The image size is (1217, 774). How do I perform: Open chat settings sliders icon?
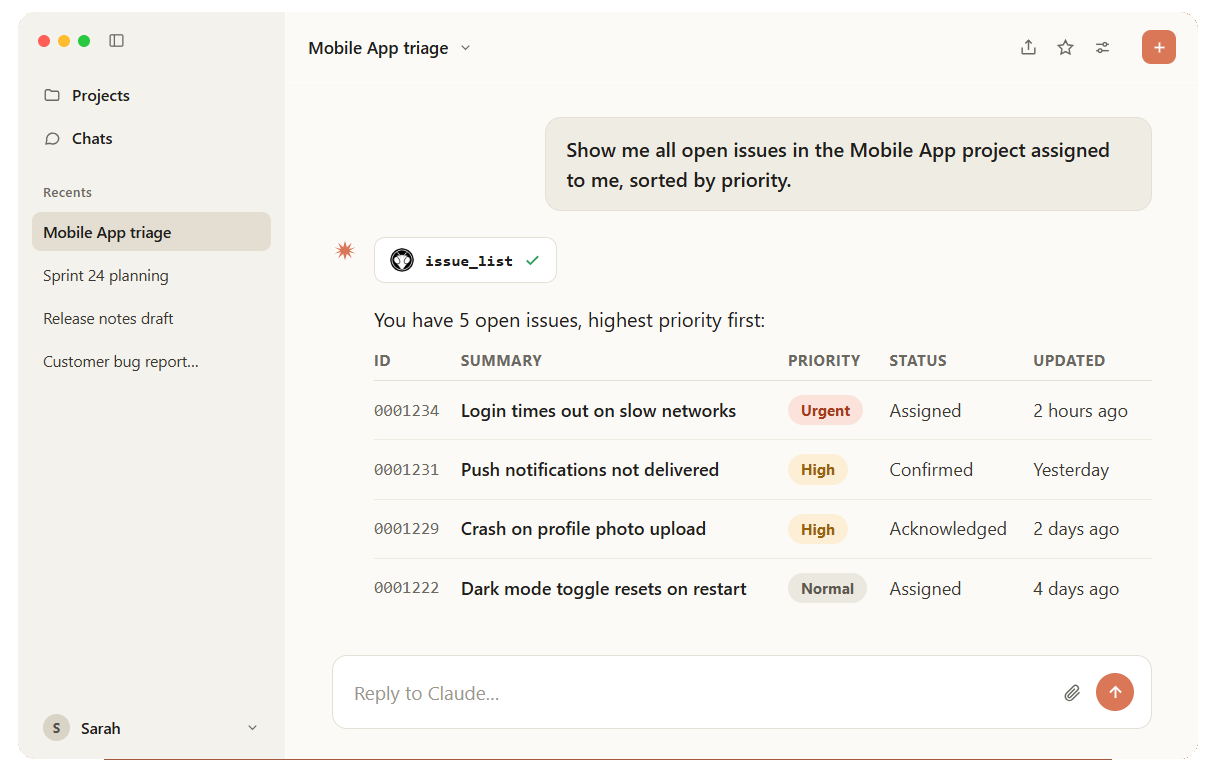[1103, 47]
